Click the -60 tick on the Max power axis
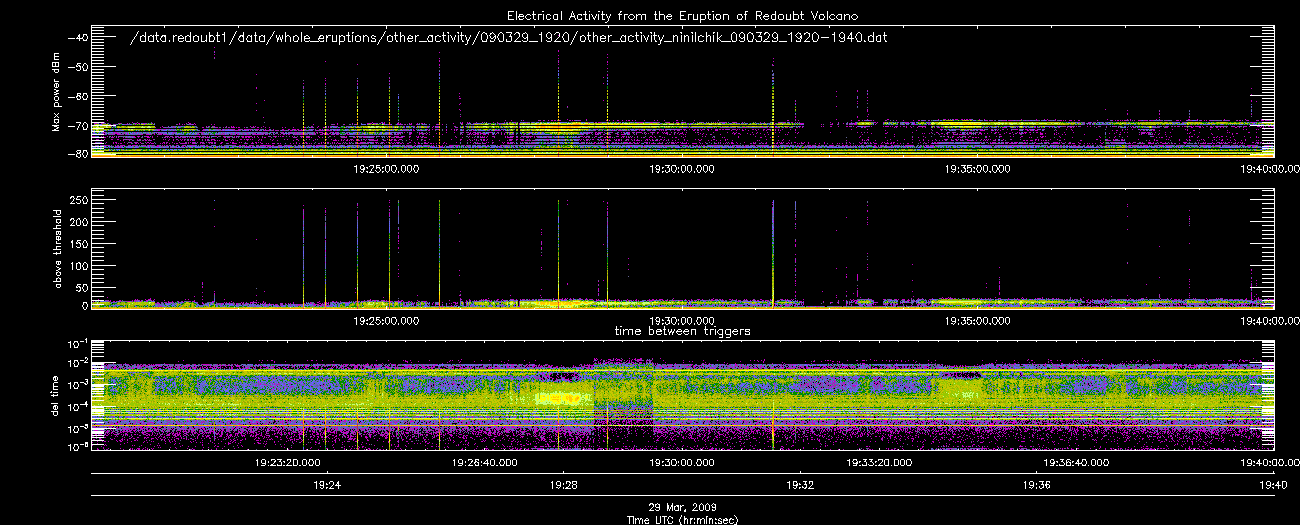The height and width of the screenshot is (525, 1300). pyautogui.click(x=77, y=96)
